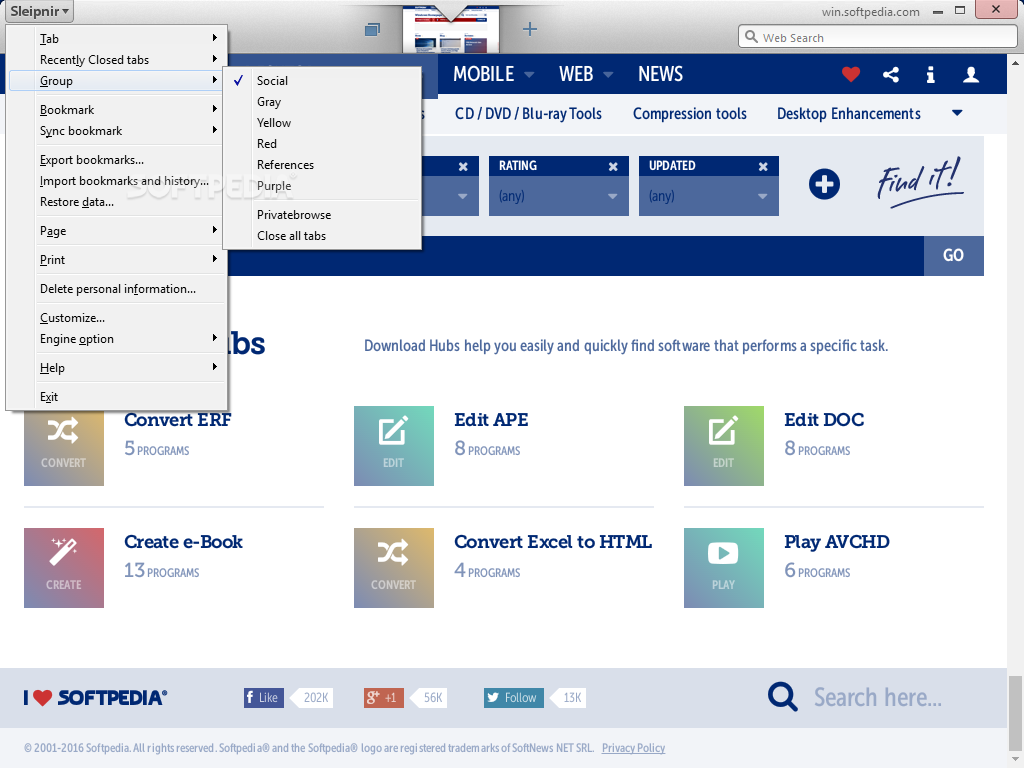The width and height of the screenshot is (1024, 768).
Task: Click the Facebook Like button
Action: pos(264,697)
